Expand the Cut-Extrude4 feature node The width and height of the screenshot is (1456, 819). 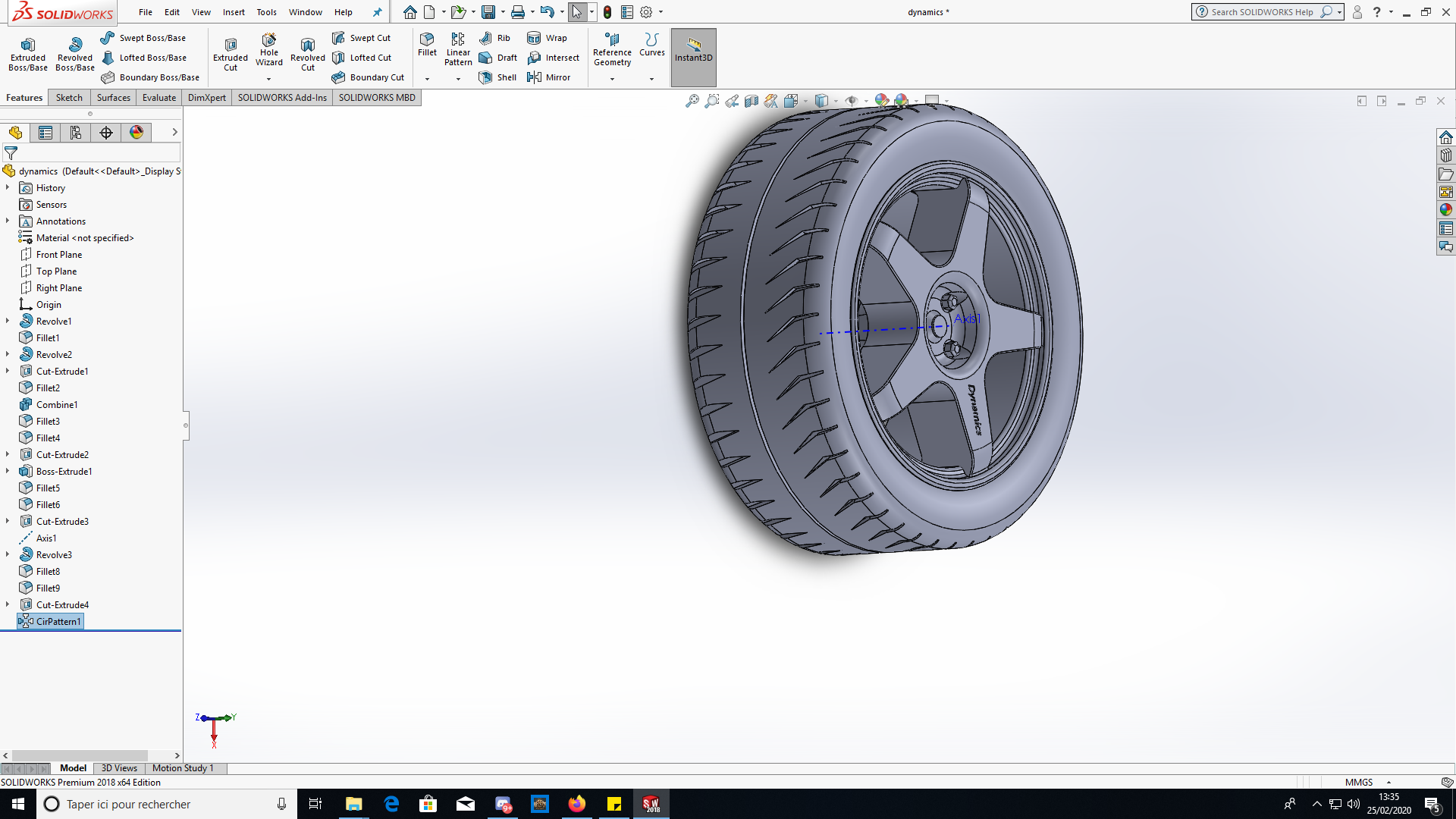click(8, 605)
